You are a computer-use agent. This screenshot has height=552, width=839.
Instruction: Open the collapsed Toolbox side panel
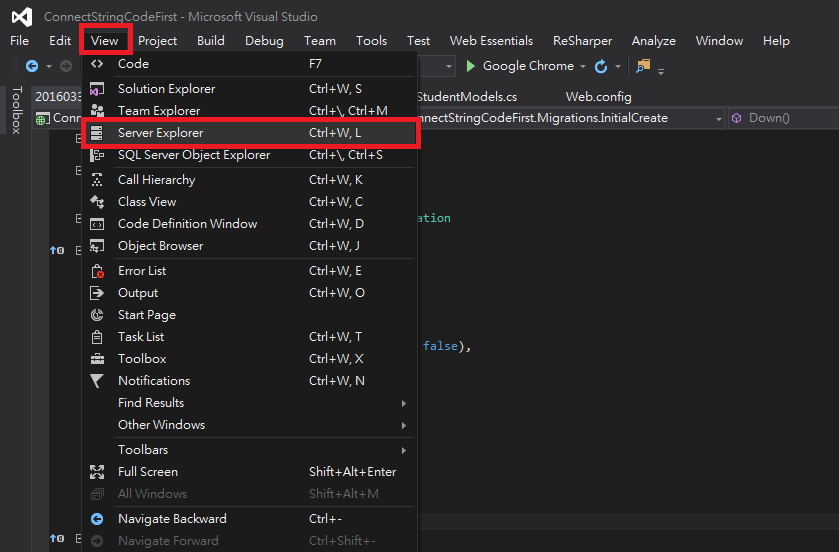click(17, 110)
